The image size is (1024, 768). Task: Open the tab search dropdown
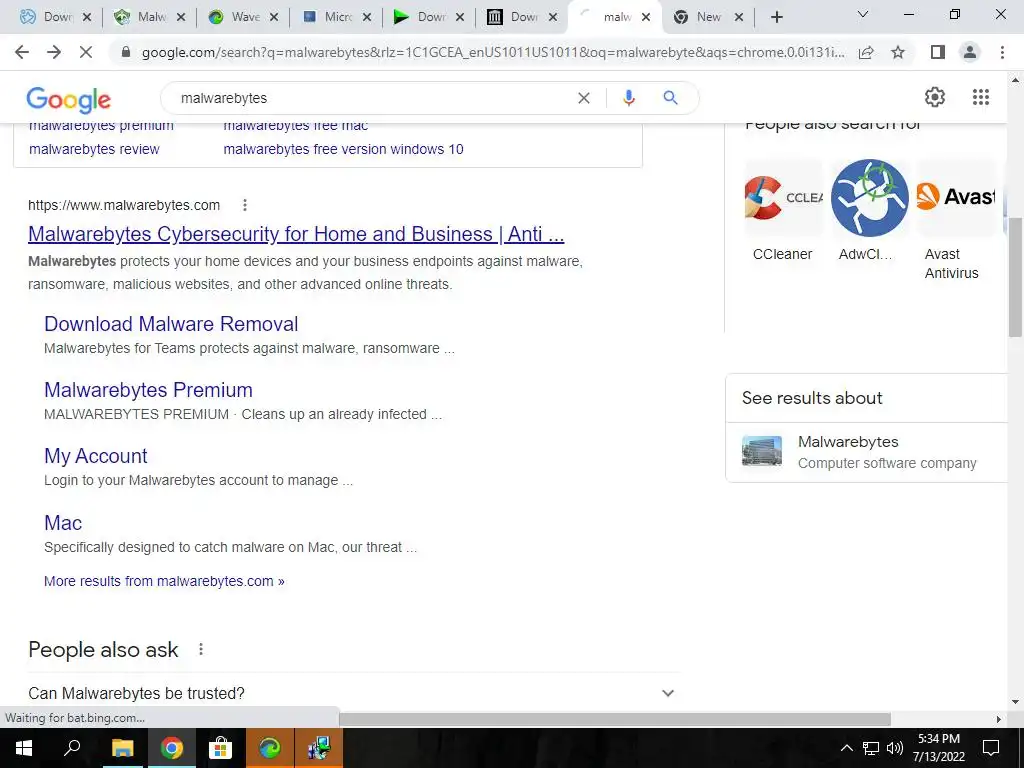[863, 14]
